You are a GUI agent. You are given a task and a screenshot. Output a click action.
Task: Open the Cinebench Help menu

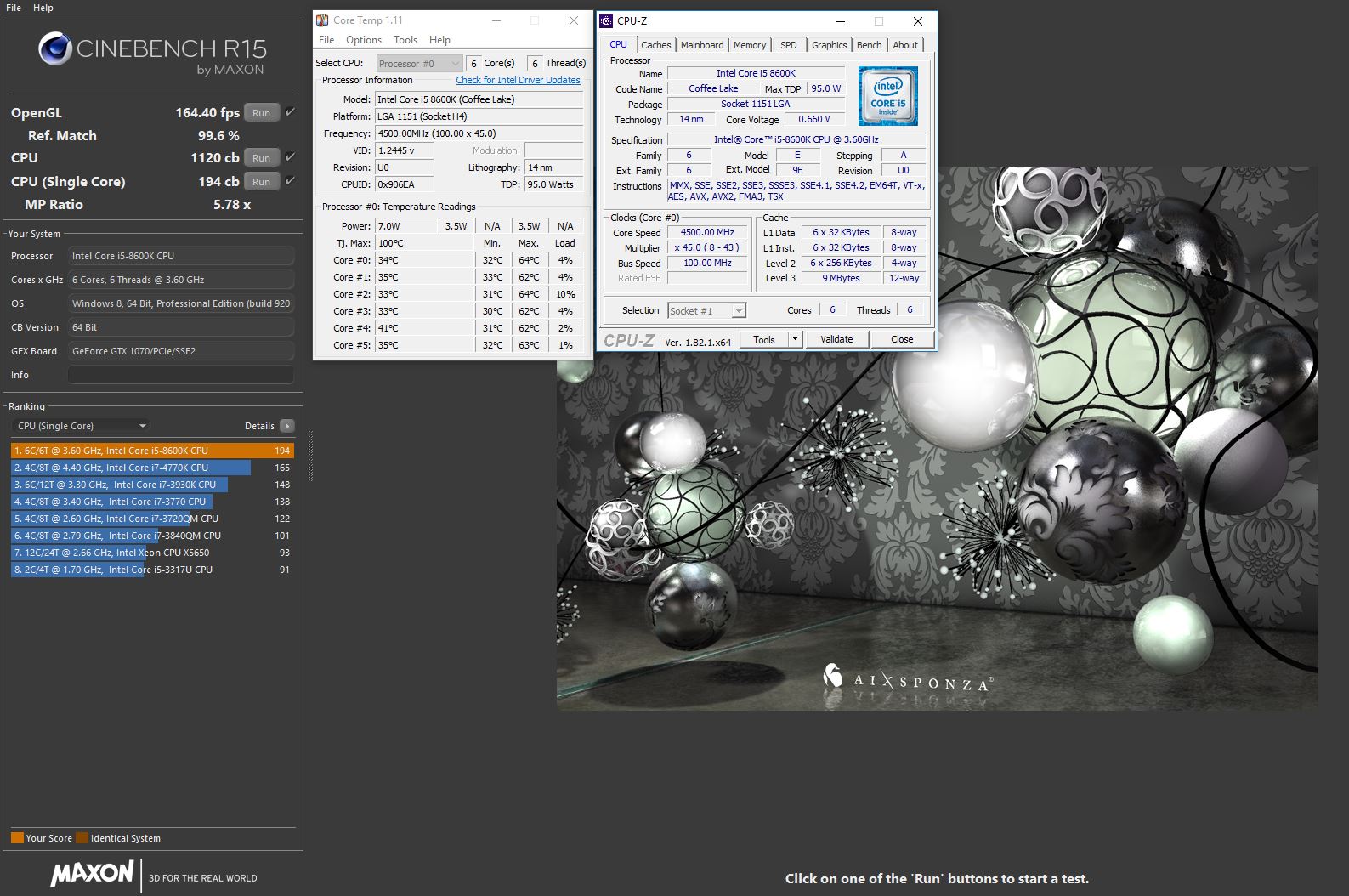[x=43, y=8]
